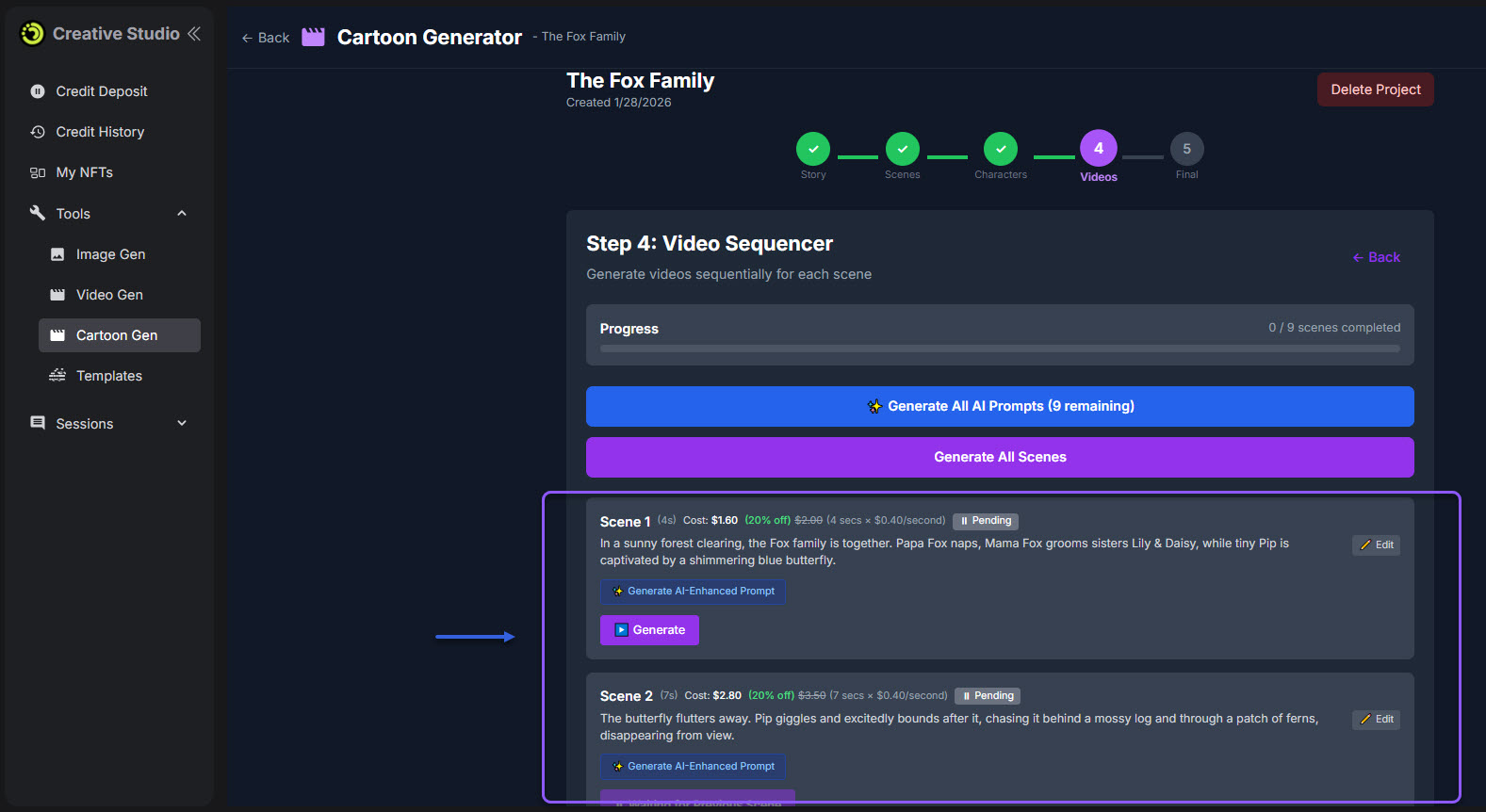
Task: Collapse the Tools section
Action: point(182,214)
